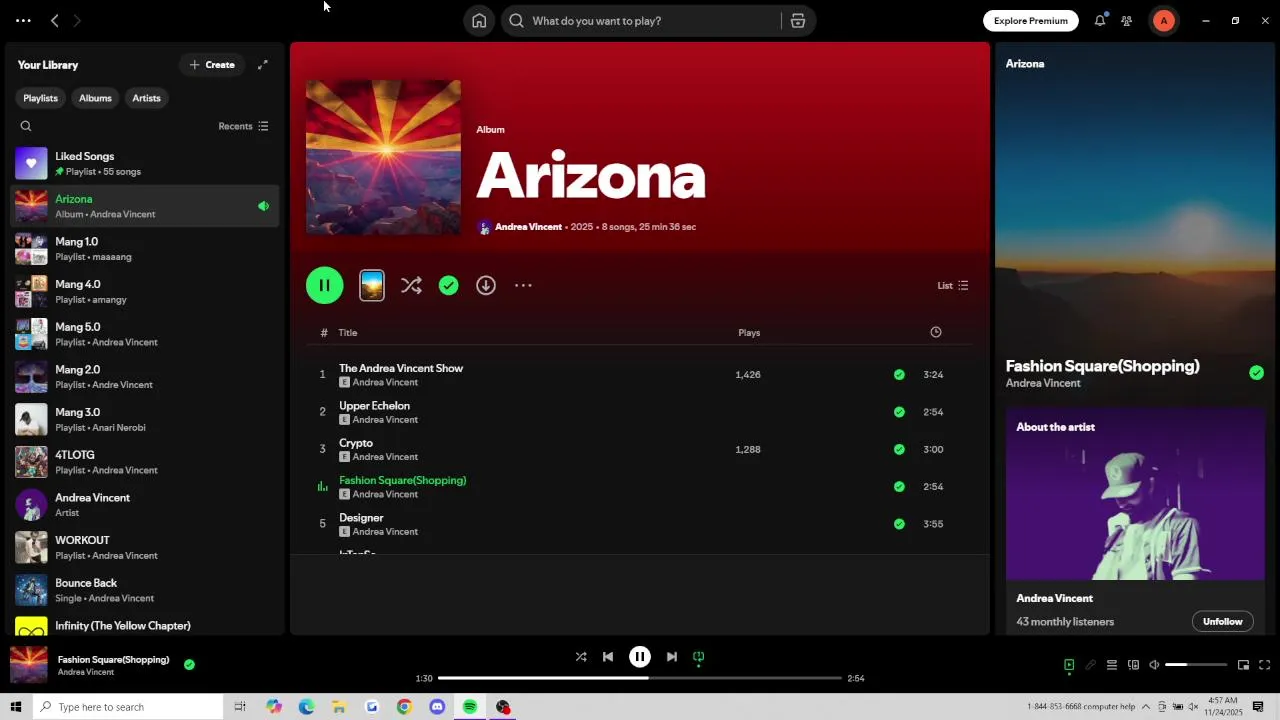This screenshot has height=720, width=1280.
Task: Open the miniplayer icon
Action: (x=1243, y=665)
